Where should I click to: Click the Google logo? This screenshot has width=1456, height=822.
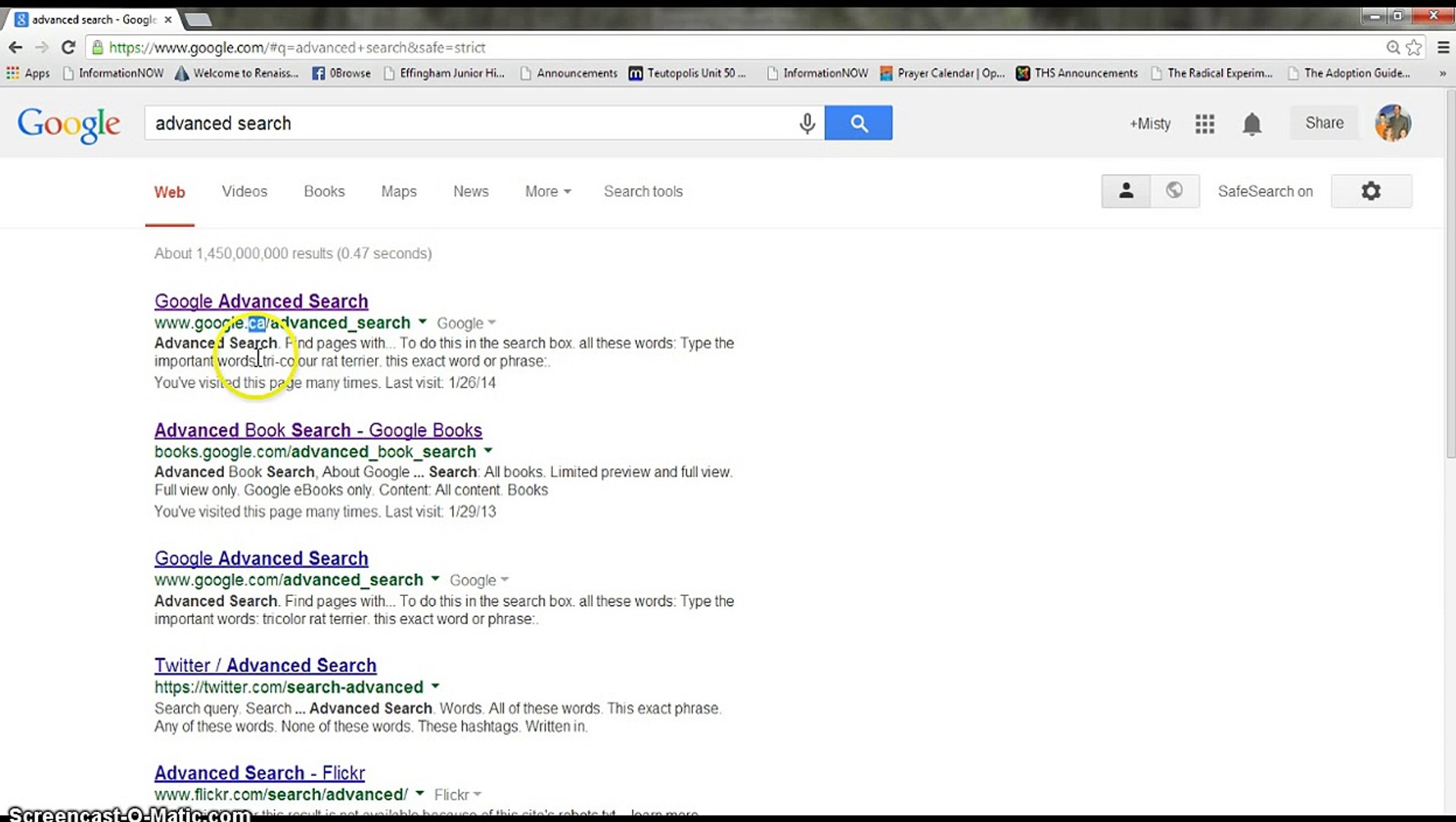pyautogui.click(x=68, y=124)
